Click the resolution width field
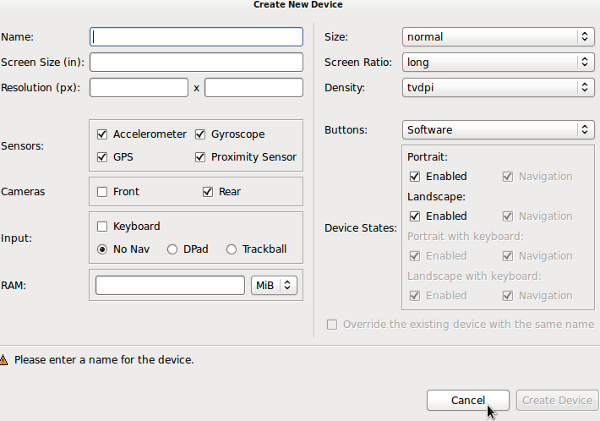The width and height of the screenshot is (600, 421). click(138, 87)
